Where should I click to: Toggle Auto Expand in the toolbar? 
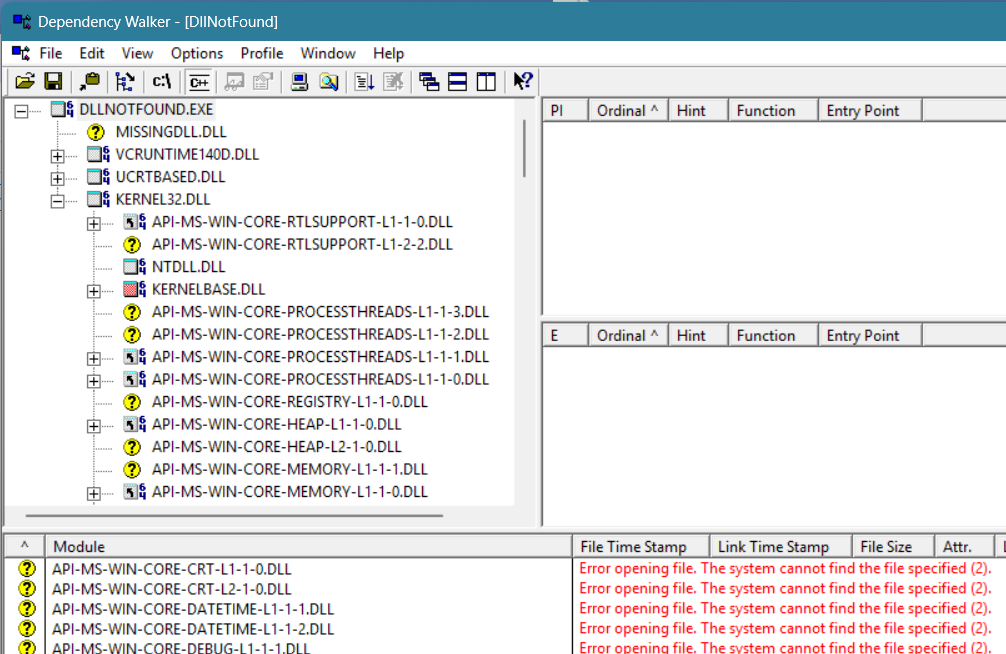(124, 82)
